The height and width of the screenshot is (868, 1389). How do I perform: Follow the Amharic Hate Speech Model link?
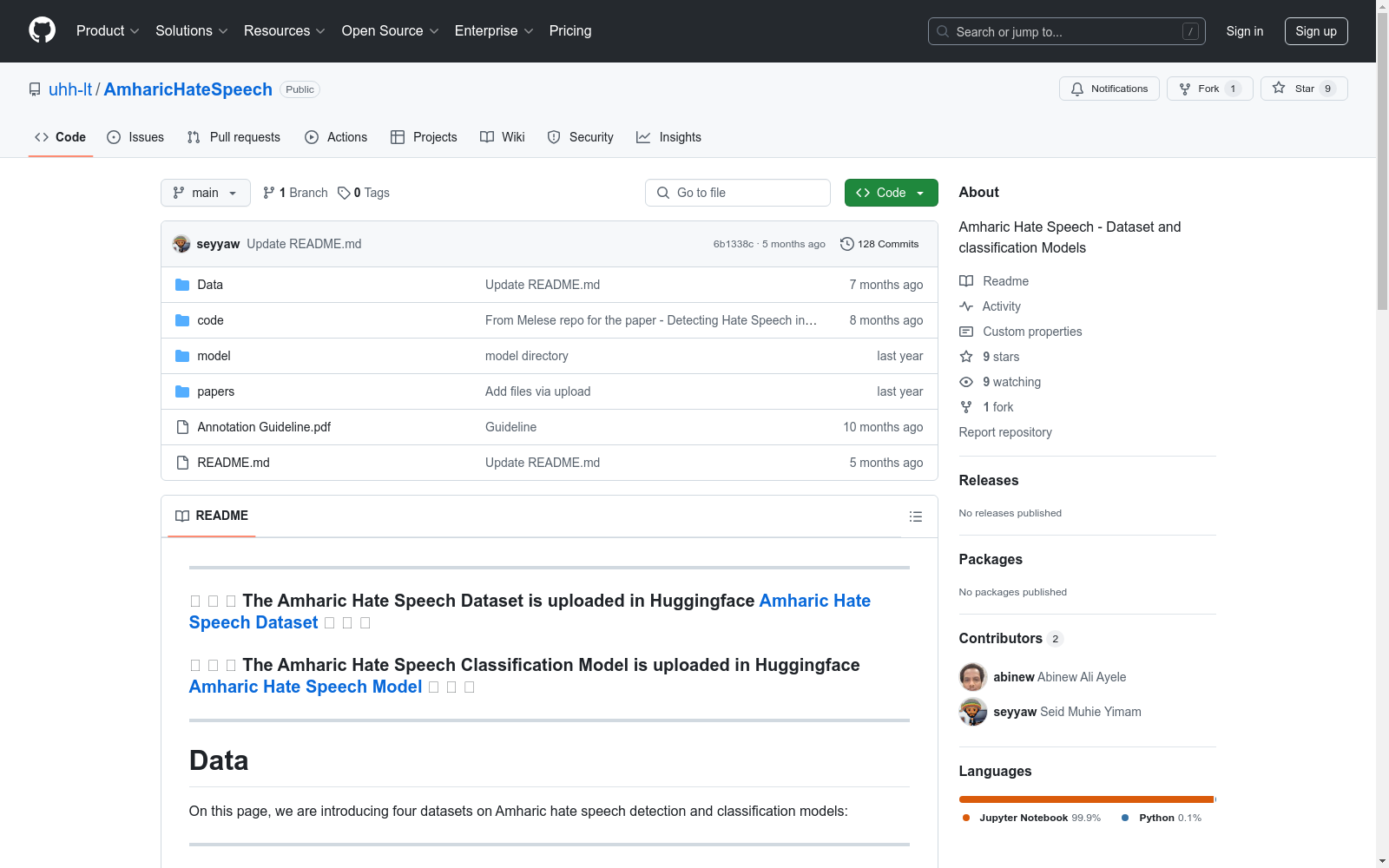pyautogui.click(x=306, y=687)
